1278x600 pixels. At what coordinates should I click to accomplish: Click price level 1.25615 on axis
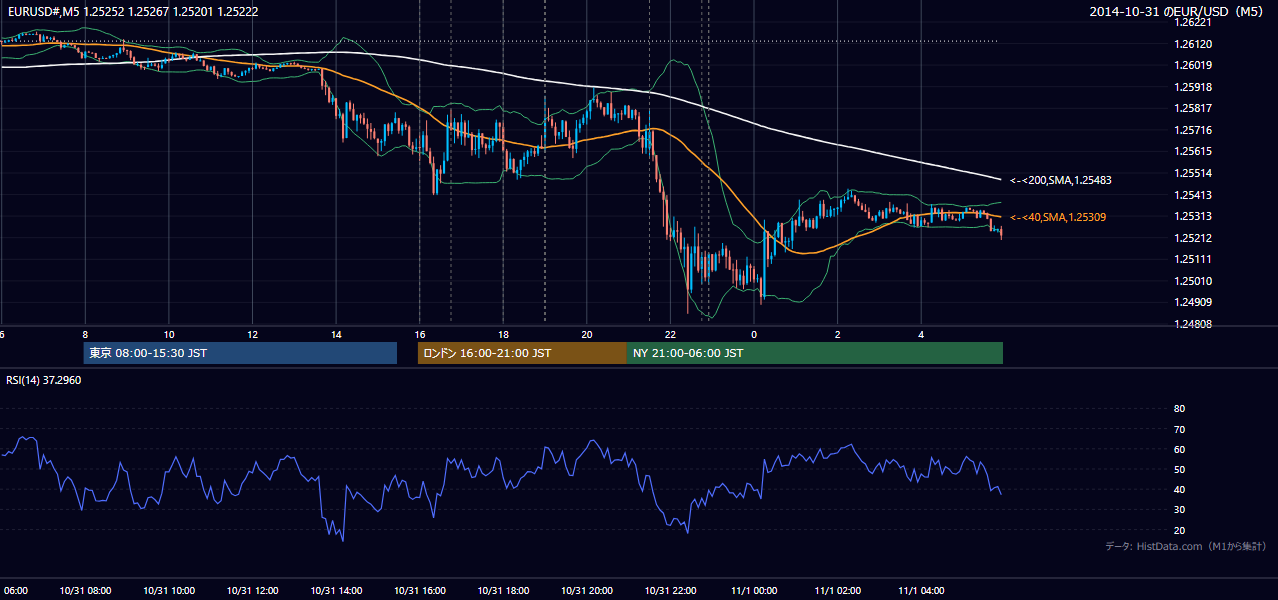pyautogui.click(x=1193, y=151)
